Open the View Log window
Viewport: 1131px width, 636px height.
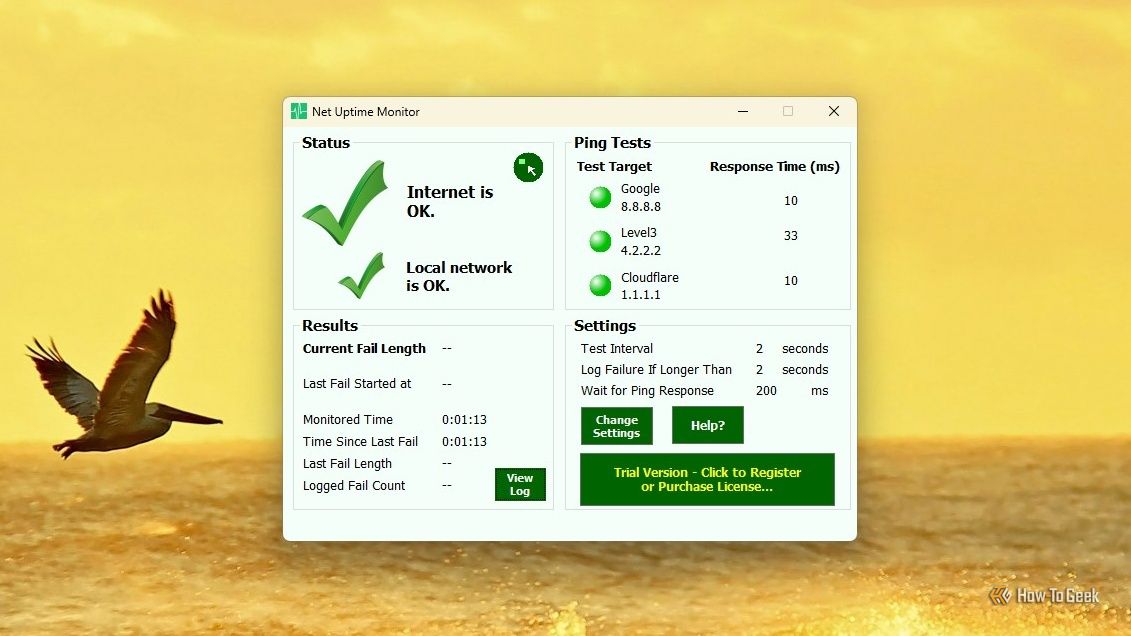click(x=520, y=484)
